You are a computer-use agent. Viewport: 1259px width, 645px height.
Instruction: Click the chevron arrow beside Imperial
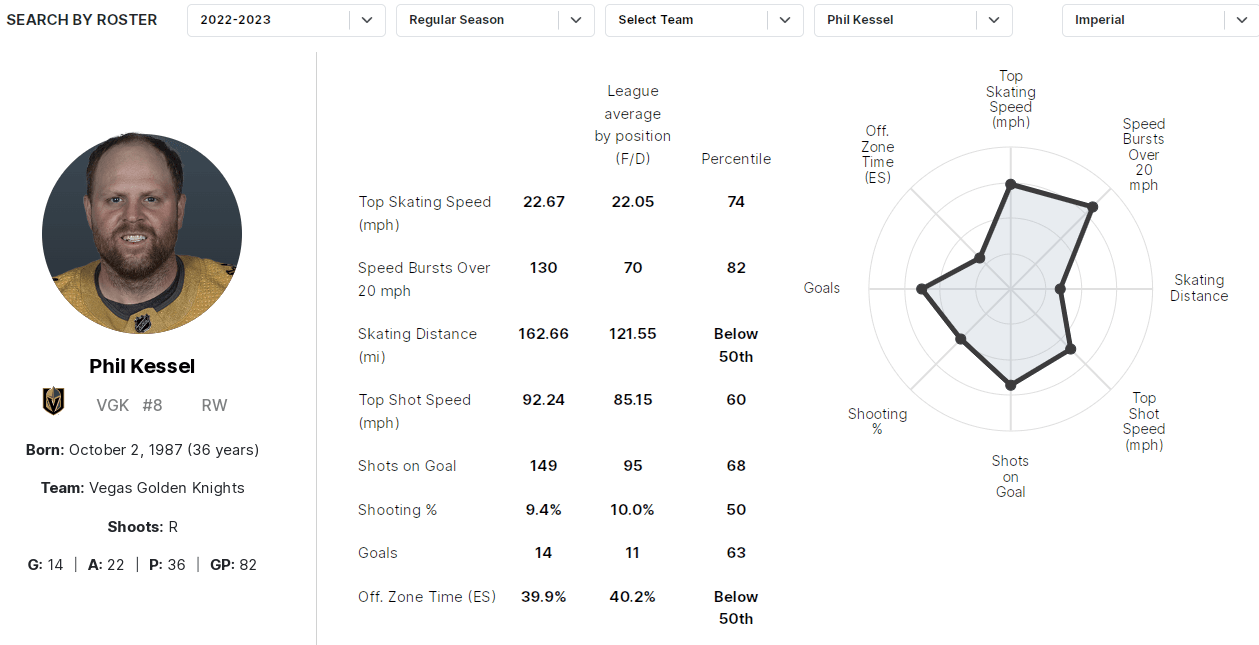[1240, 20]
